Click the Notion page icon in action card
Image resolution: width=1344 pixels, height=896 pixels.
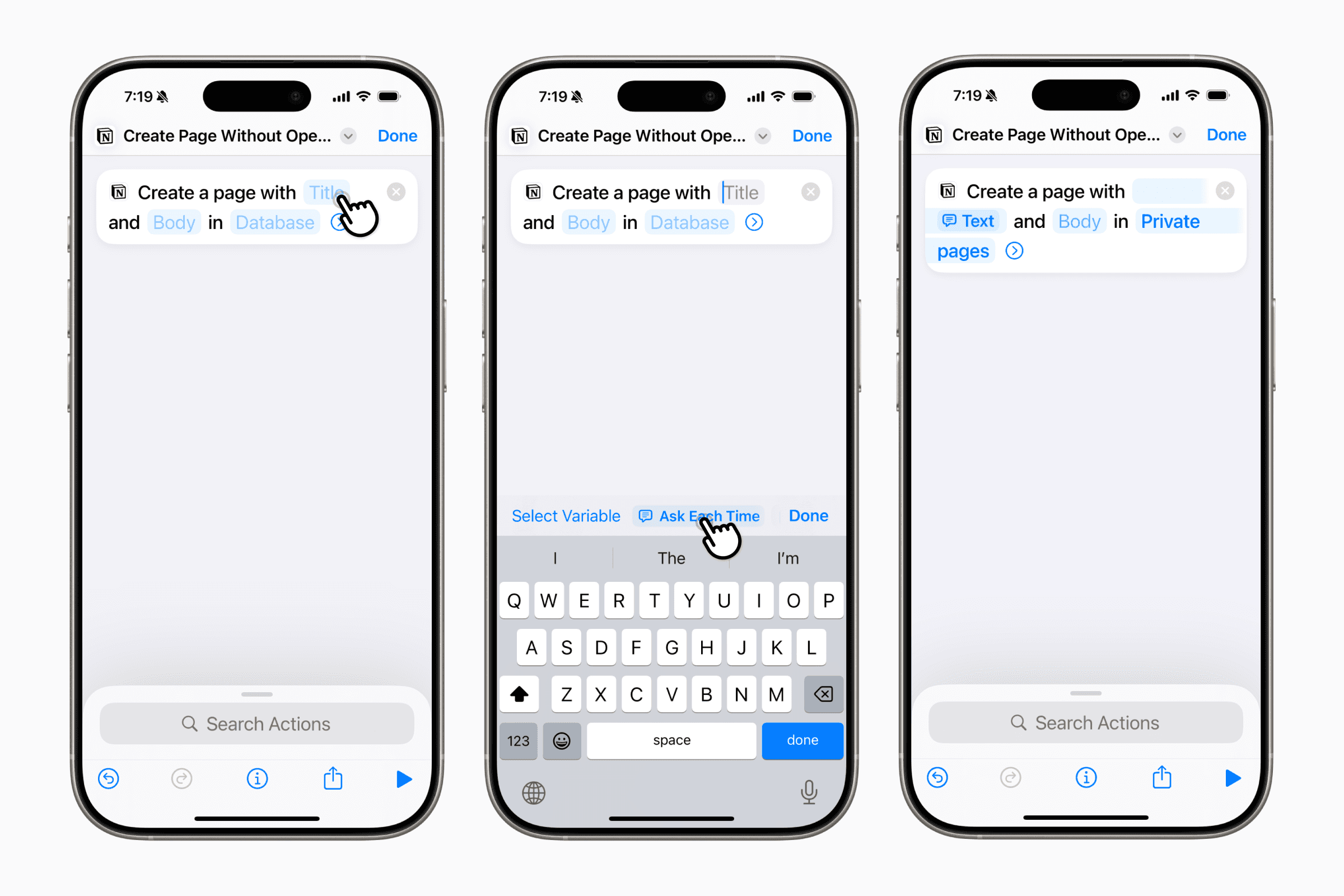(x=120, y=192)
